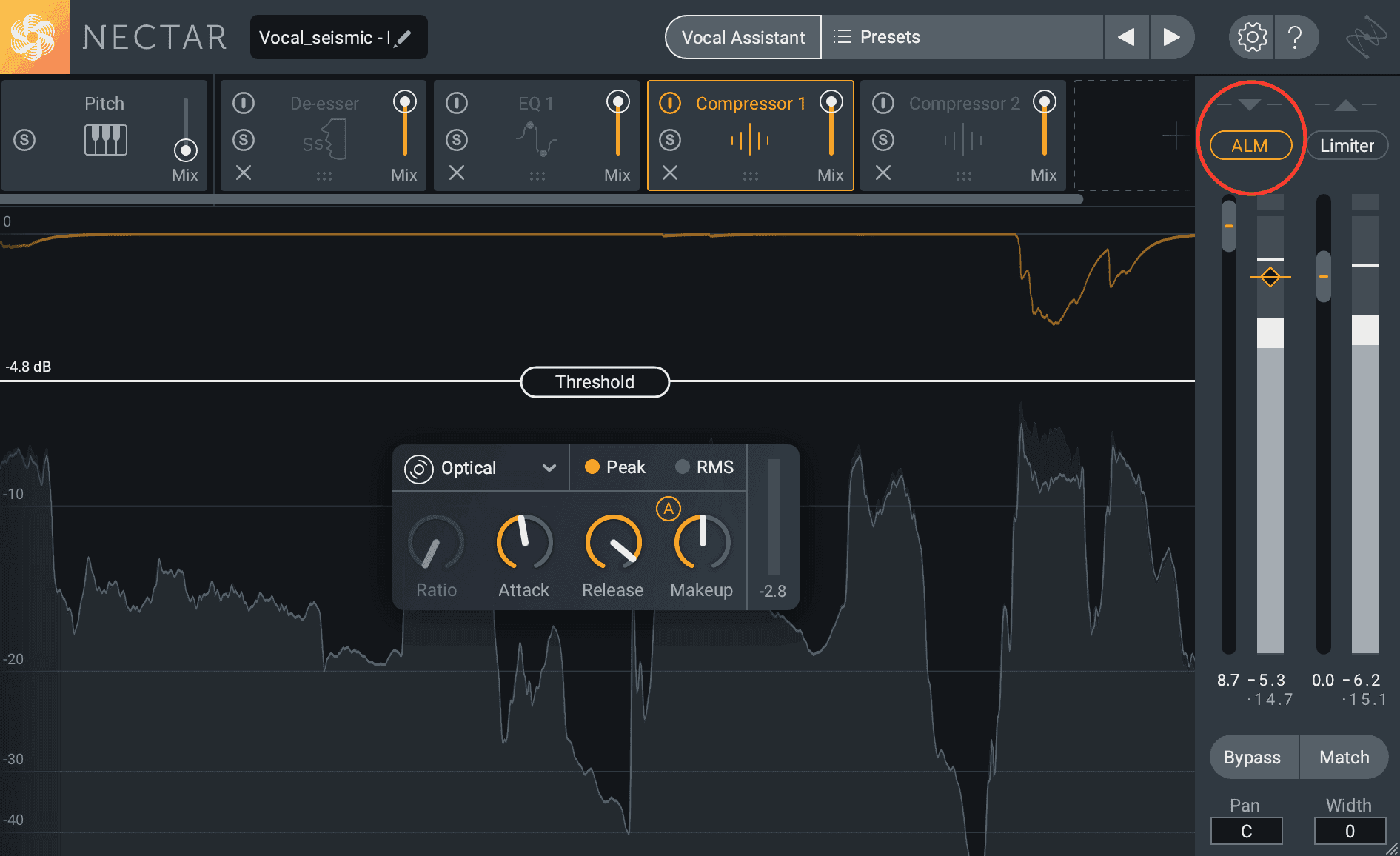Viewport: 1400px width, 856px height.
Task: Solo the Pitch module
Action: pos(24,140)
